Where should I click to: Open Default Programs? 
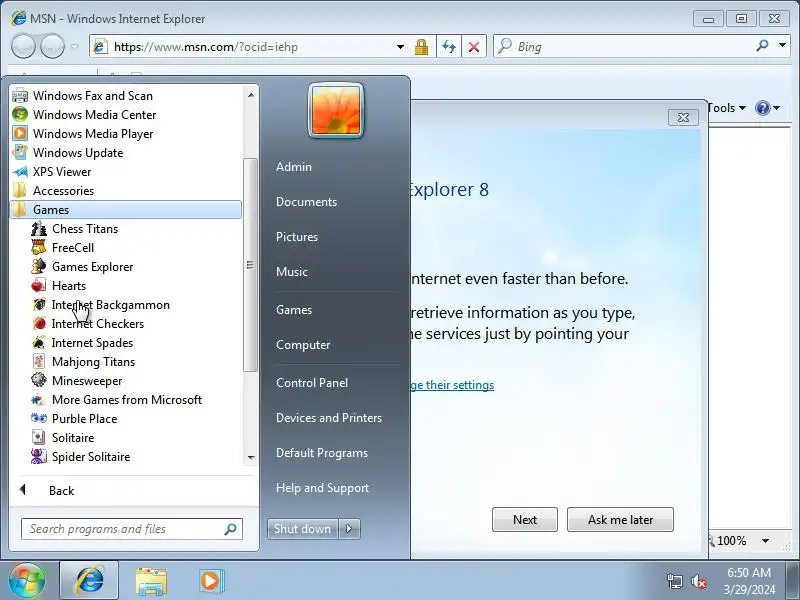tap(321, 453)
